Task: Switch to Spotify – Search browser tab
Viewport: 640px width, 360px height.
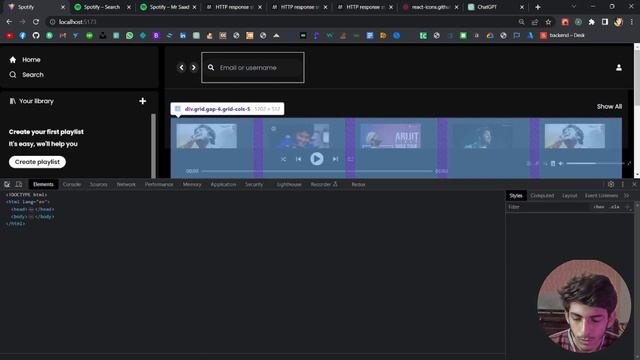Action: pos(102,7)
